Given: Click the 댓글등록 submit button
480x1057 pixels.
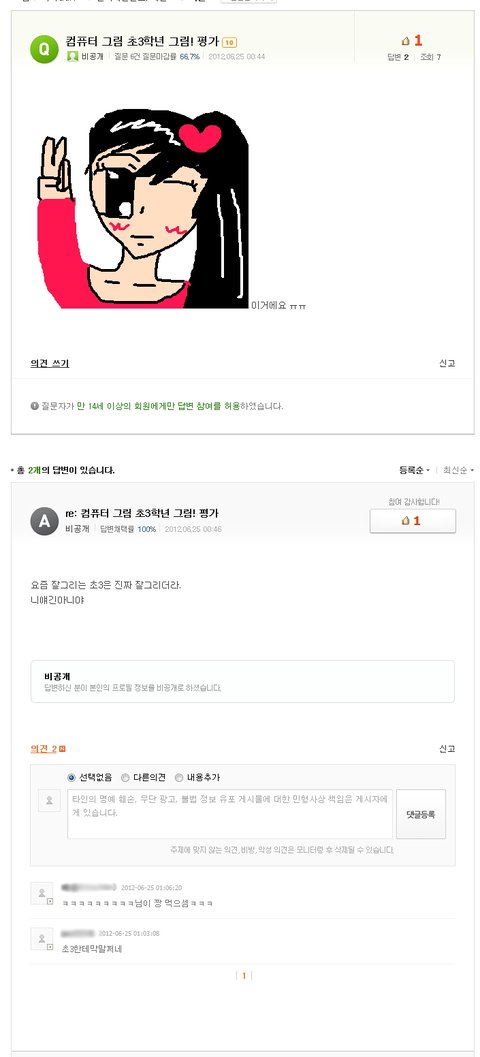Looking at the screenshot, I should [x=421, y=814].
